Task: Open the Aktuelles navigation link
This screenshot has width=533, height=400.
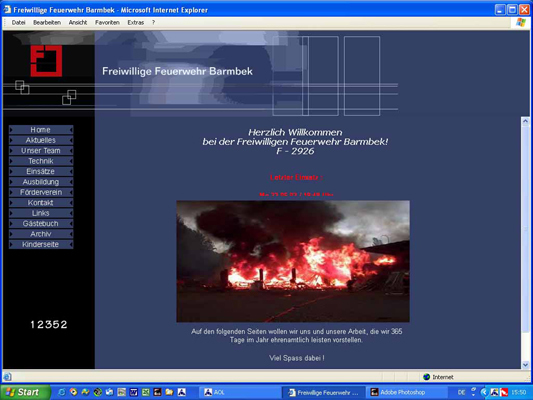Action: 41,140
